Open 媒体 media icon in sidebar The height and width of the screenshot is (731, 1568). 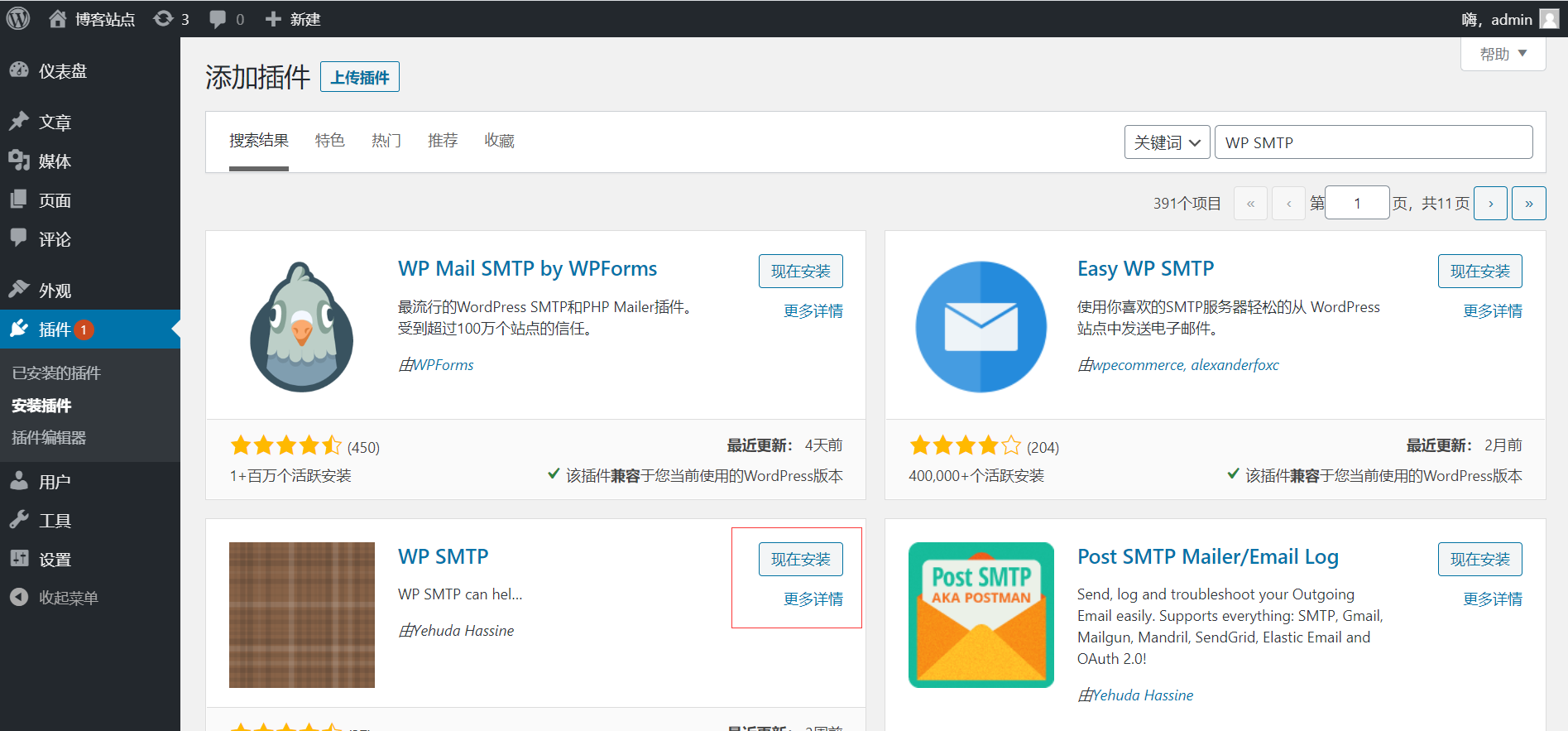pos(19,161)
